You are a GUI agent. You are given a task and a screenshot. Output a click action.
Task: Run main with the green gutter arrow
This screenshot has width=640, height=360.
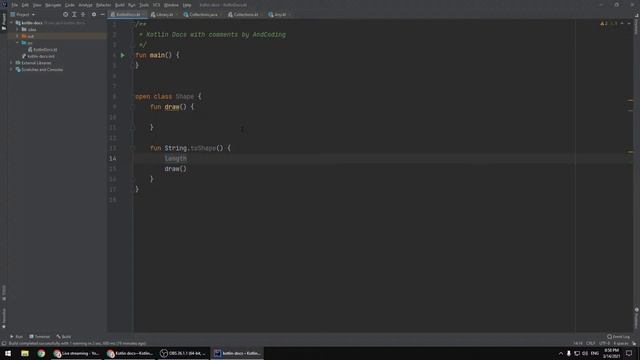pos(122,55)
